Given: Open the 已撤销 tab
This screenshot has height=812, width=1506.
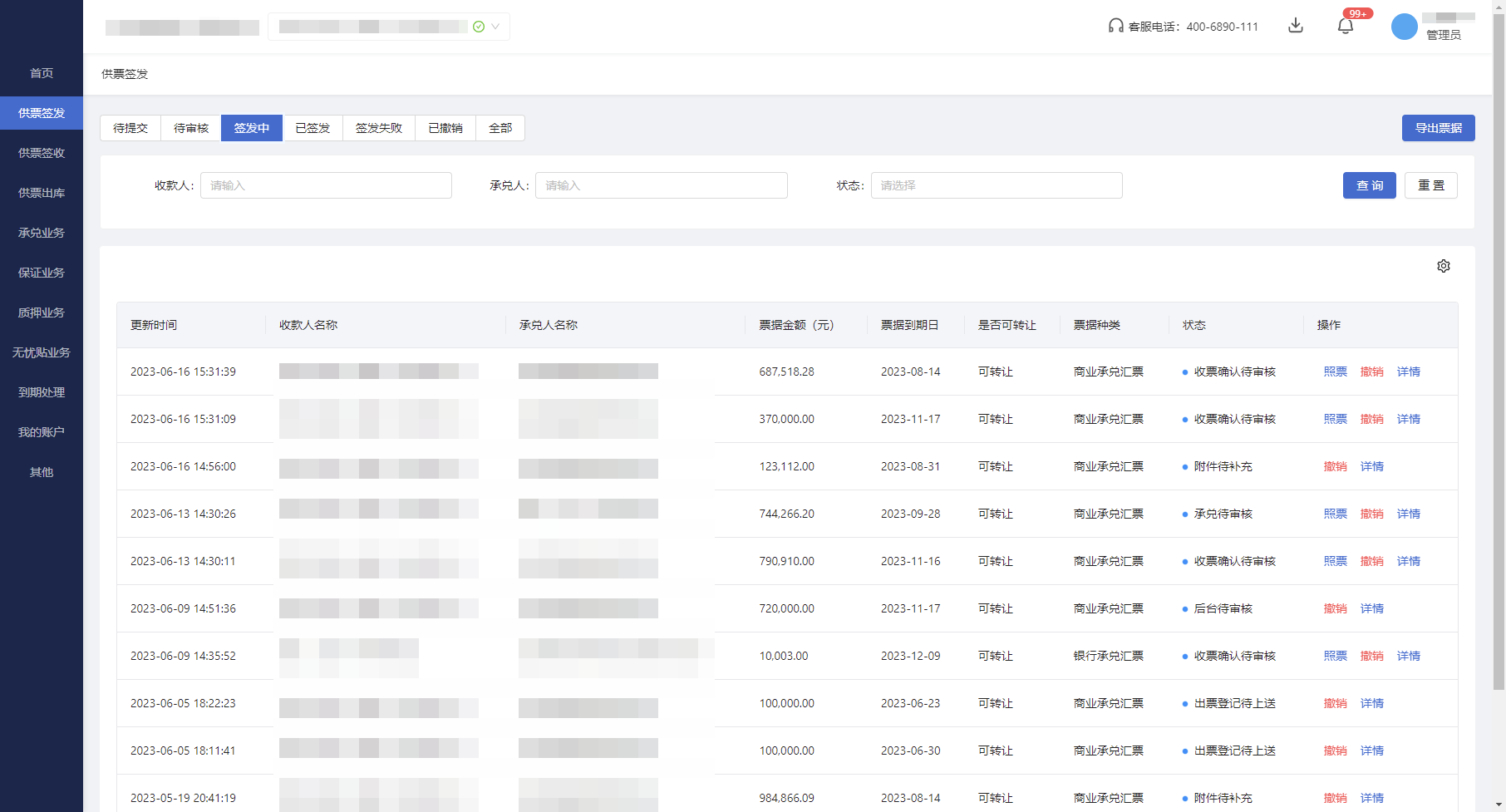Looking at the screenshot, I should tap(445, 128).
